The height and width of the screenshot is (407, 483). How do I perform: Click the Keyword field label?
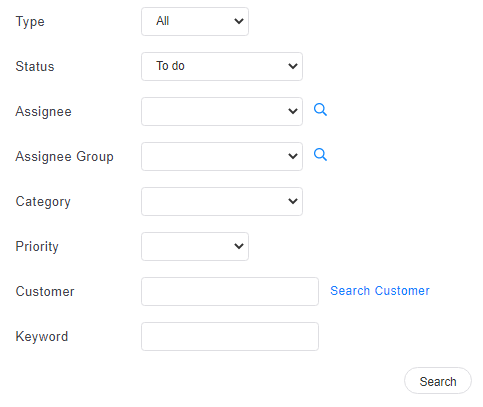coord(42,337)
